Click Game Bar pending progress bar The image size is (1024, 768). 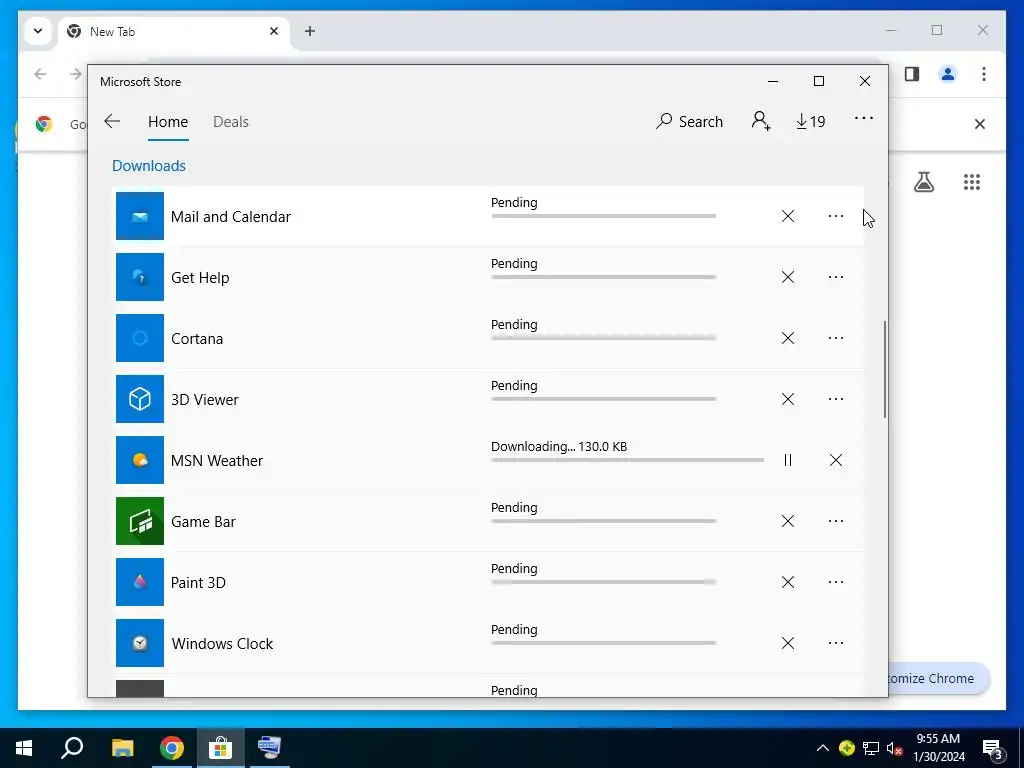click(x=603, y=521)
